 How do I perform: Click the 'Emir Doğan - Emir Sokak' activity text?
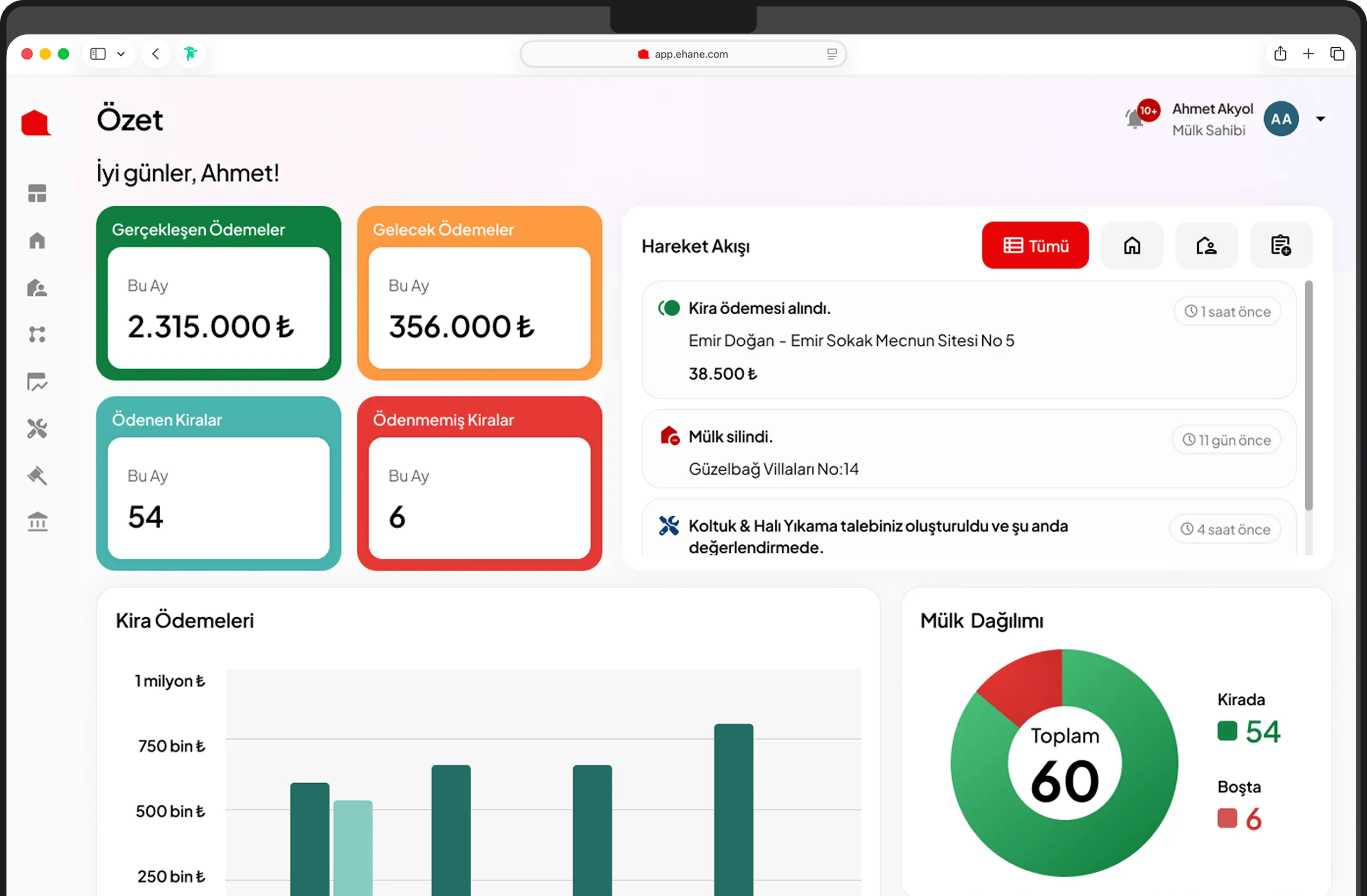(851, 341)
